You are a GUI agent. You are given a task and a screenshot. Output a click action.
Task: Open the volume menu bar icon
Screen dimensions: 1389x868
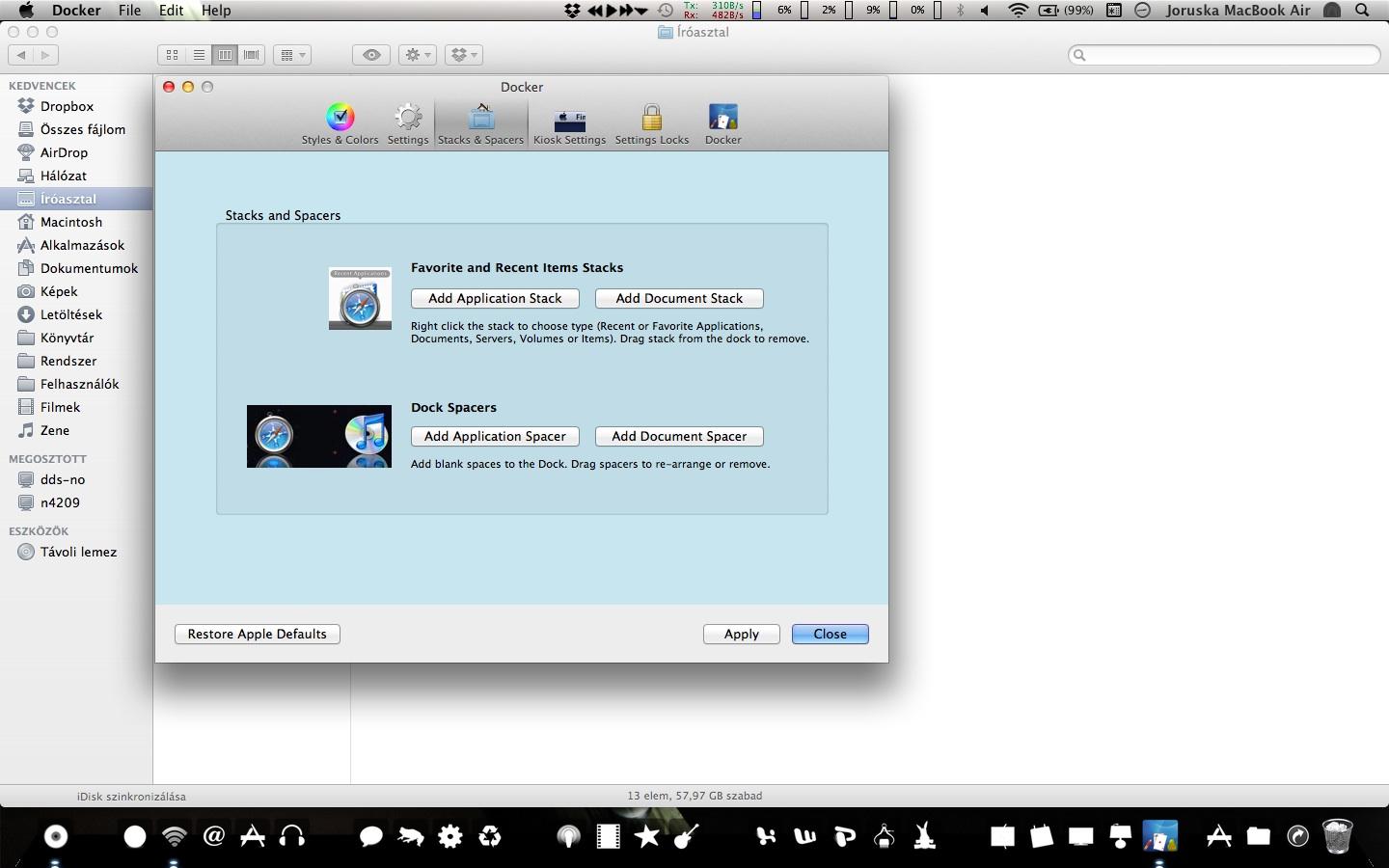click(985, 10)
